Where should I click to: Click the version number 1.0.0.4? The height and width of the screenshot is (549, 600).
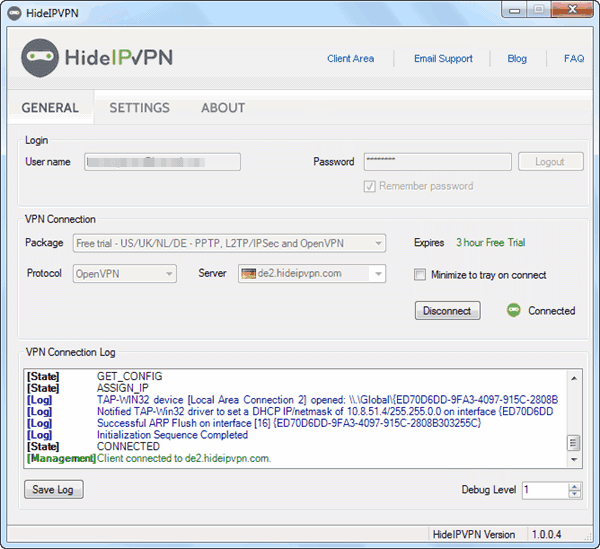pos(546,534)
